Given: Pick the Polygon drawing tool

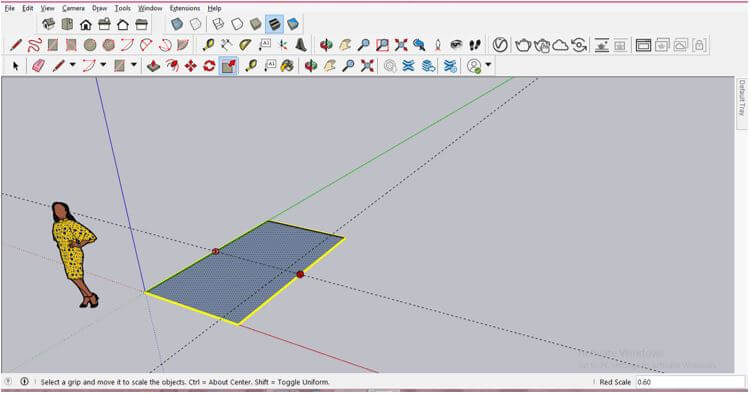Looking at the screenshot, I should [109, 45].
